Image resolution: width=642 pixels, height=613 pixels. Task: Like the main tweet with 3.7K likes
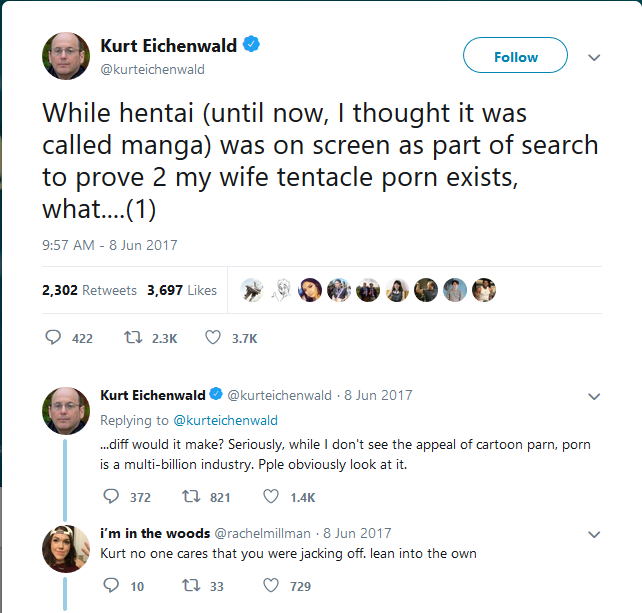point(213,338)
